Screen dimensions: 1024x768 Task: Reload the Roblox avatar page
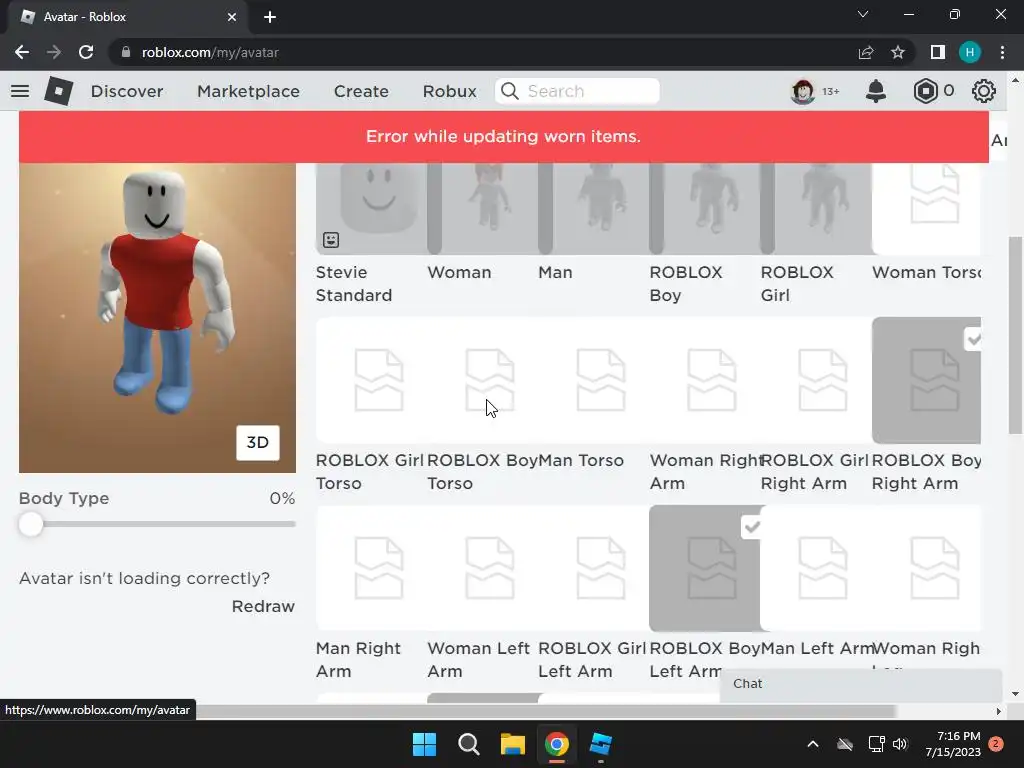coord(86,52)
